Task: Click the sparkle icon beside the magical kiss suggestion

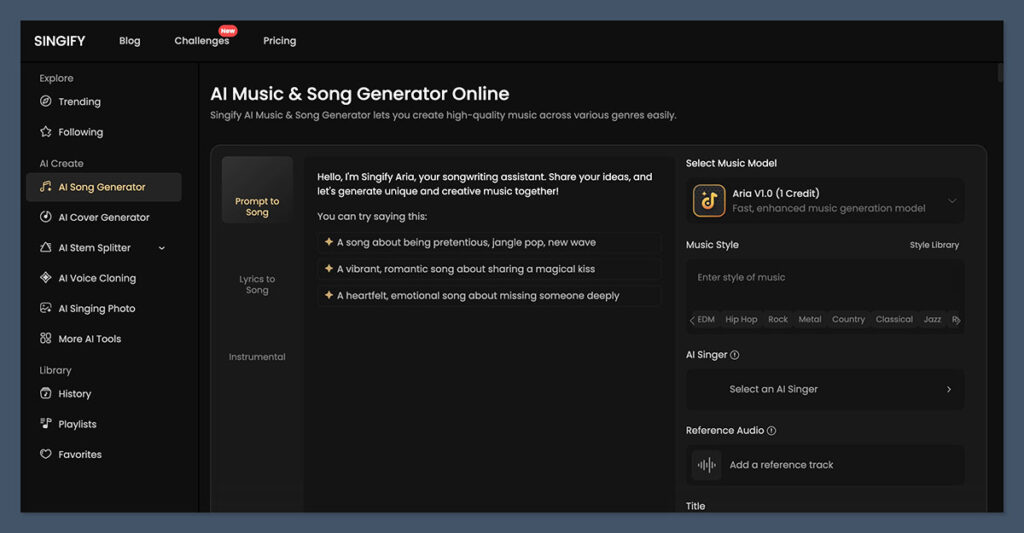Action: pyautogui.click(x=328, y=268)
